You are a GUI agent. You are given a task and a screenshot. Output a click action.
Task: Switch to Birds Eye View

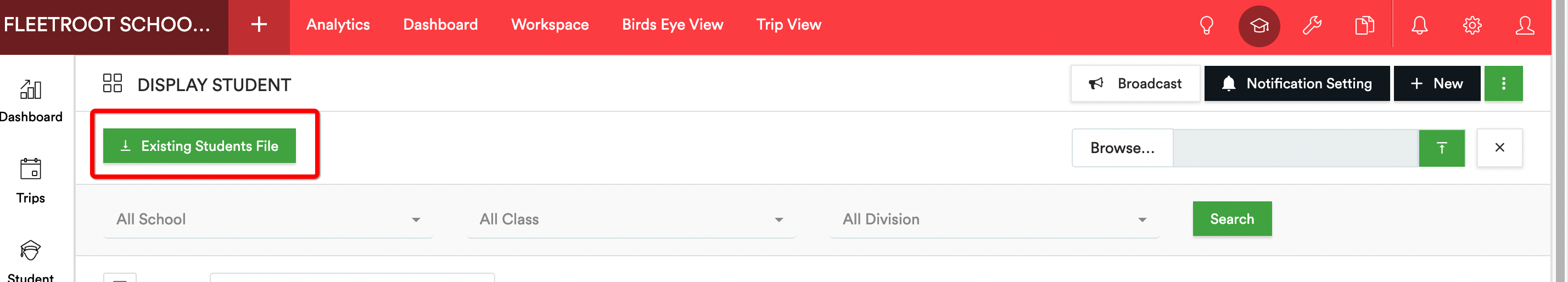(672, 25)
